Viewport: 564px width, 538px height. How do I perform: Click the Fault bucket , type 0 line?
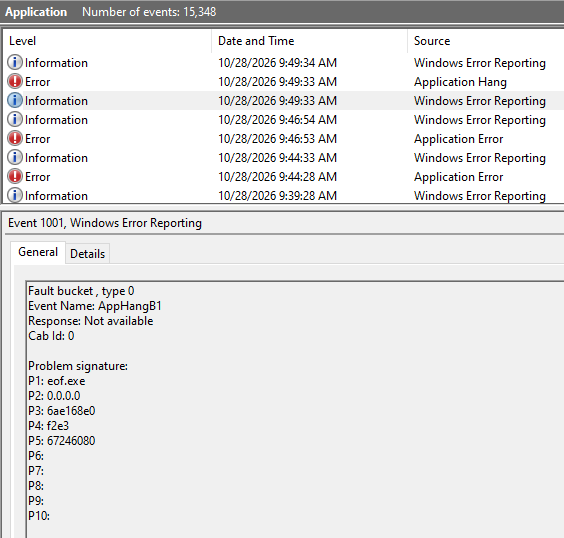(x=81, y=291)
